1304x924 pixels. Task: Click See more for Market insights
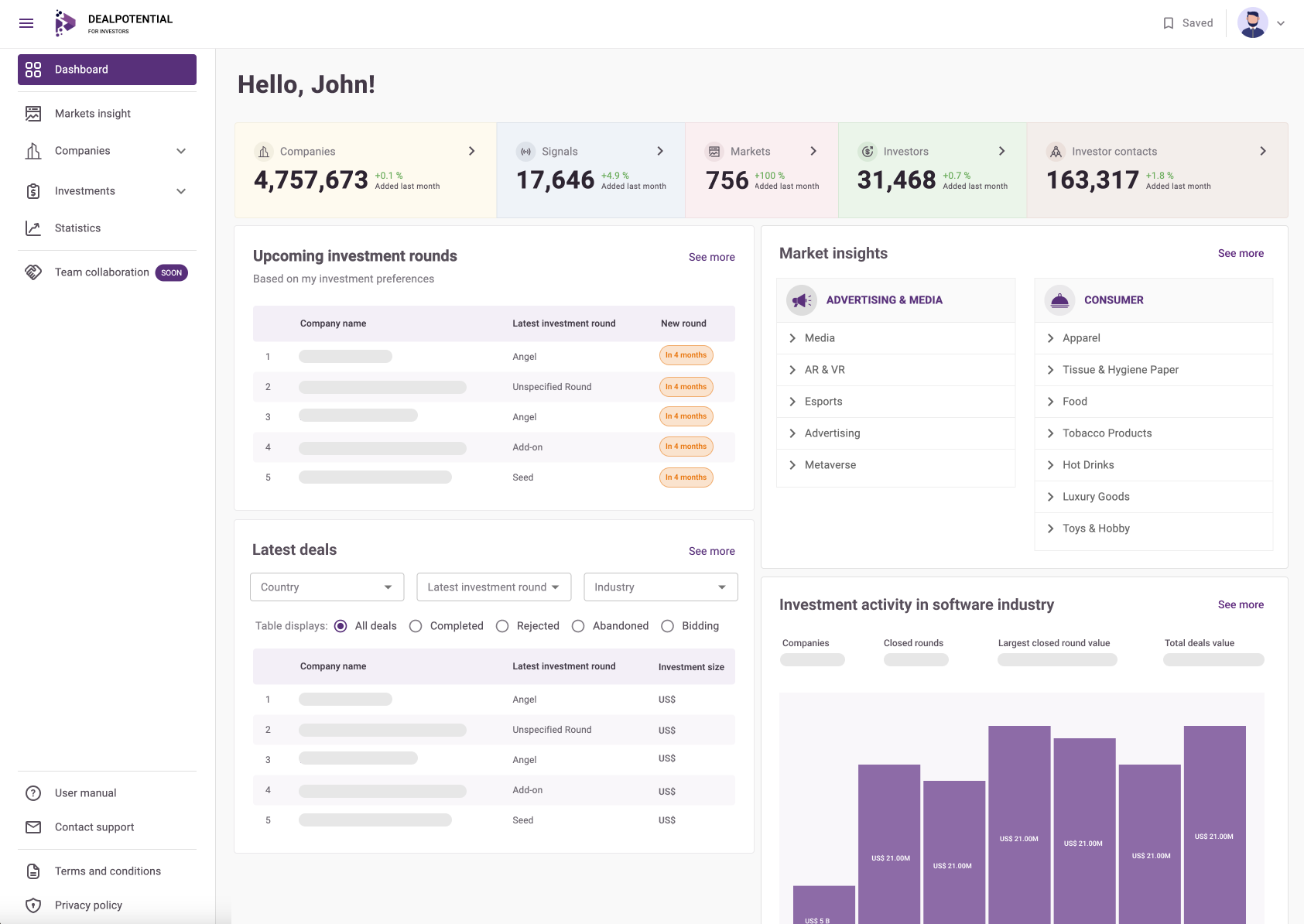coord(1241,253)
